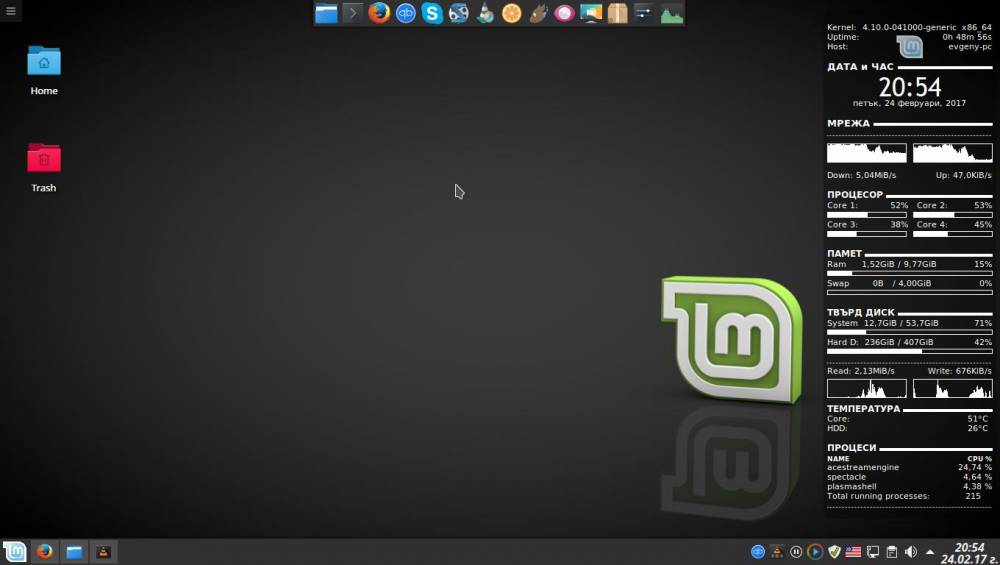The image size is (1000, 565).
Task: Open the green graph system monitor icon
Action: click(672, 13)
